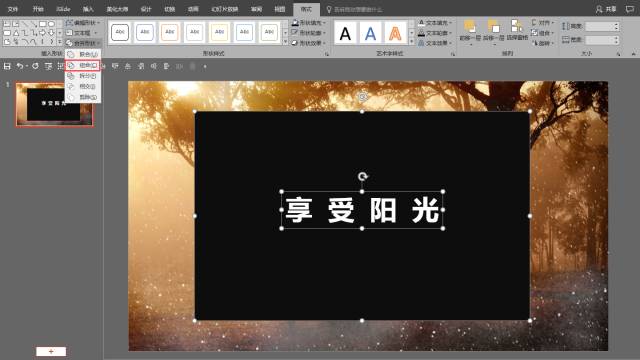640x360 pixels.
Task: Click the plus button to add slide
Action: coord(51,351)
